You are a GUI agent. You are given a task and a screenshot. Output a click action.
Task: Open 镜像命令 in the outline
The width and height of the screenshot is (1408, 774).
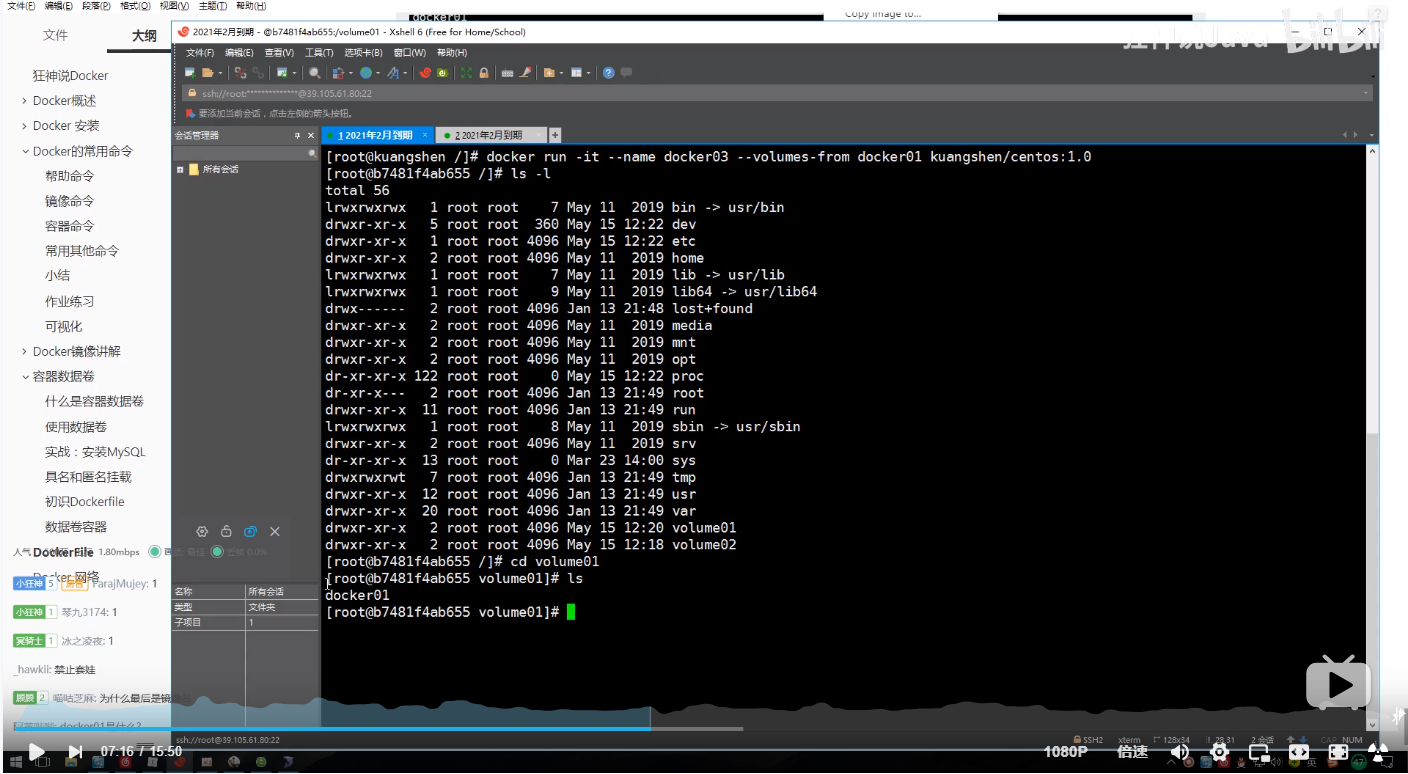(69, 201)
